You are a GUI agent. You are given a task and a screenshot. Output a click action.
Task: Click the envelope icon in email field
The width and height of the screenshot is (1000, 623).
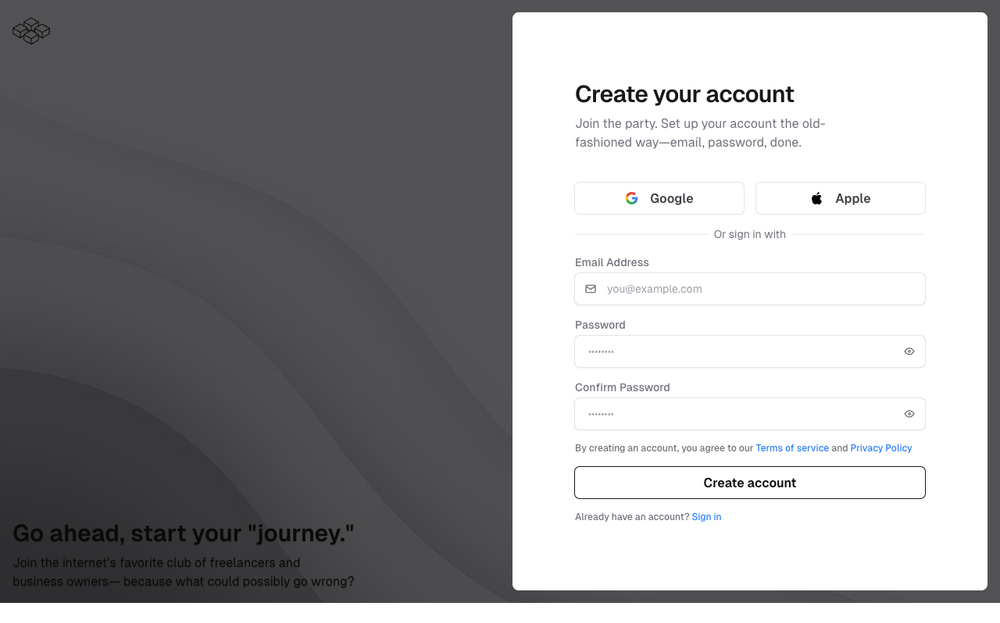590,289
